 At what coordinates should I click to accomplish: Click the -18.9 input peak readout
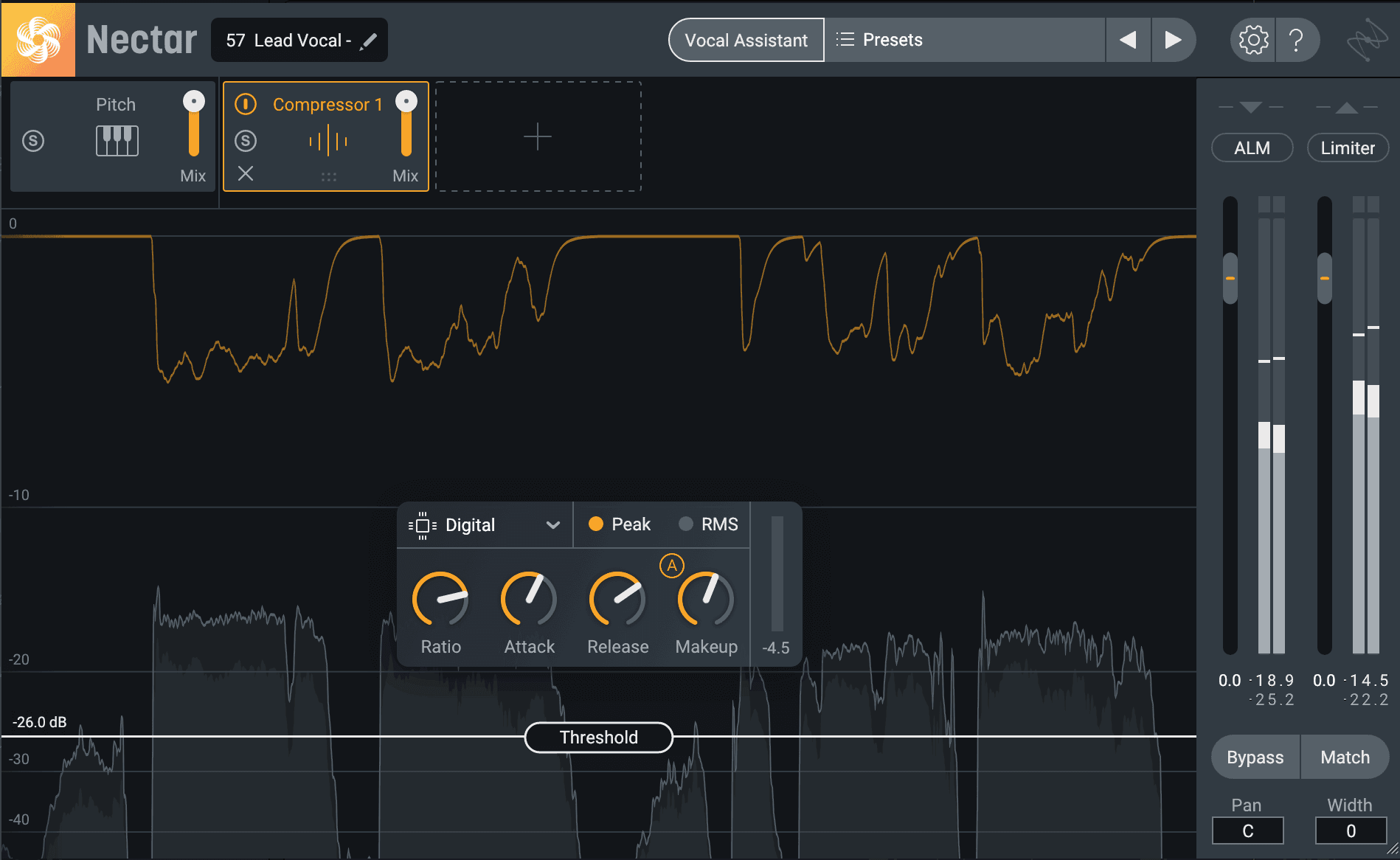1272,680
